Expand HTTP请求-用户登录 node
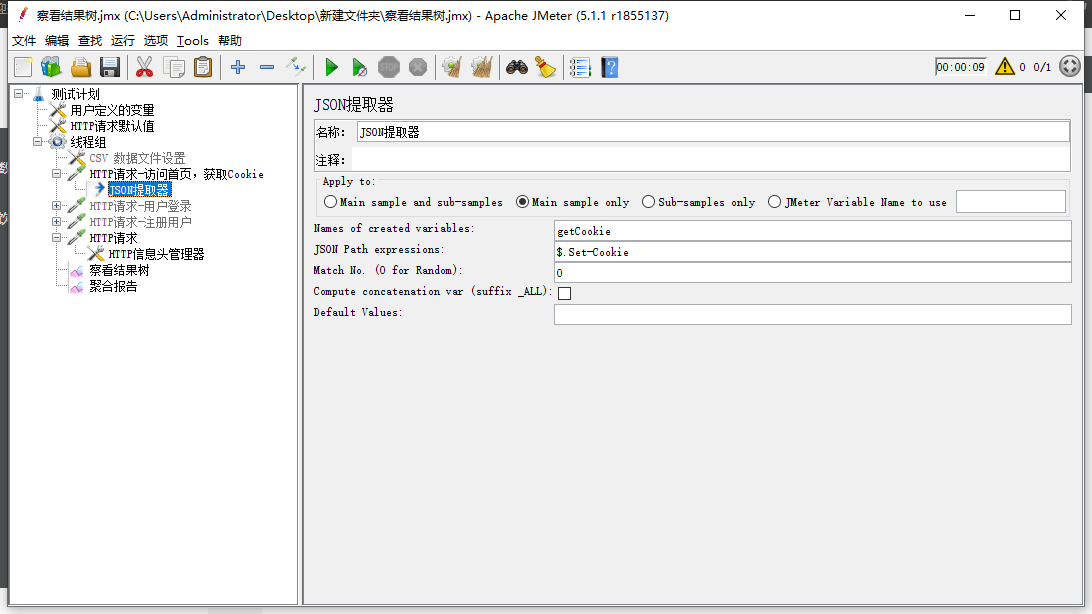This screenshot has height=614, width=1092. 56,205
